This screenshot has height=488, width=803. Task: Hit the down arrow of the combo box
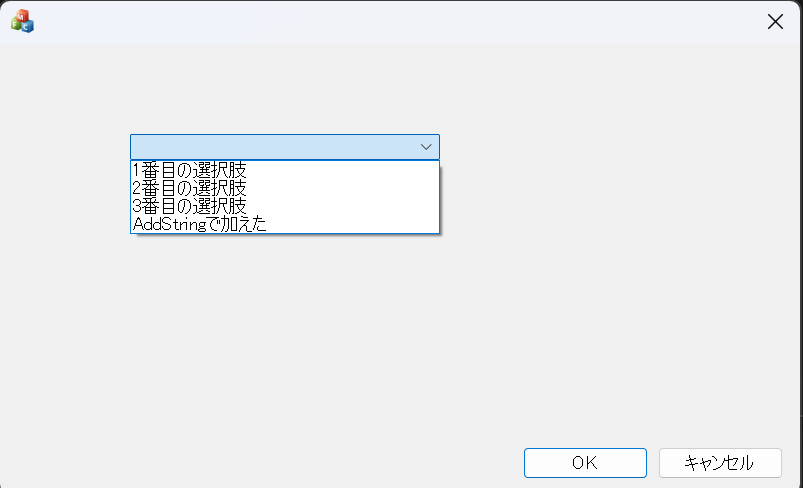pos(426,147)
